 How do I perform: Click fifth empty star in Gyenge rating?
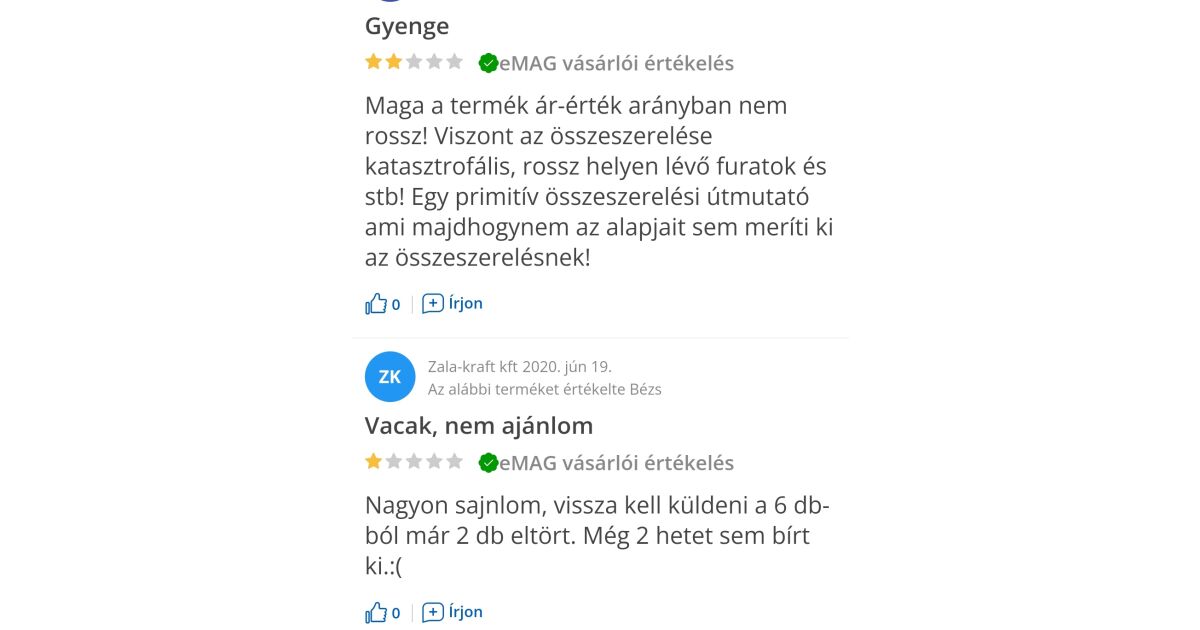[x=454, y=62]
